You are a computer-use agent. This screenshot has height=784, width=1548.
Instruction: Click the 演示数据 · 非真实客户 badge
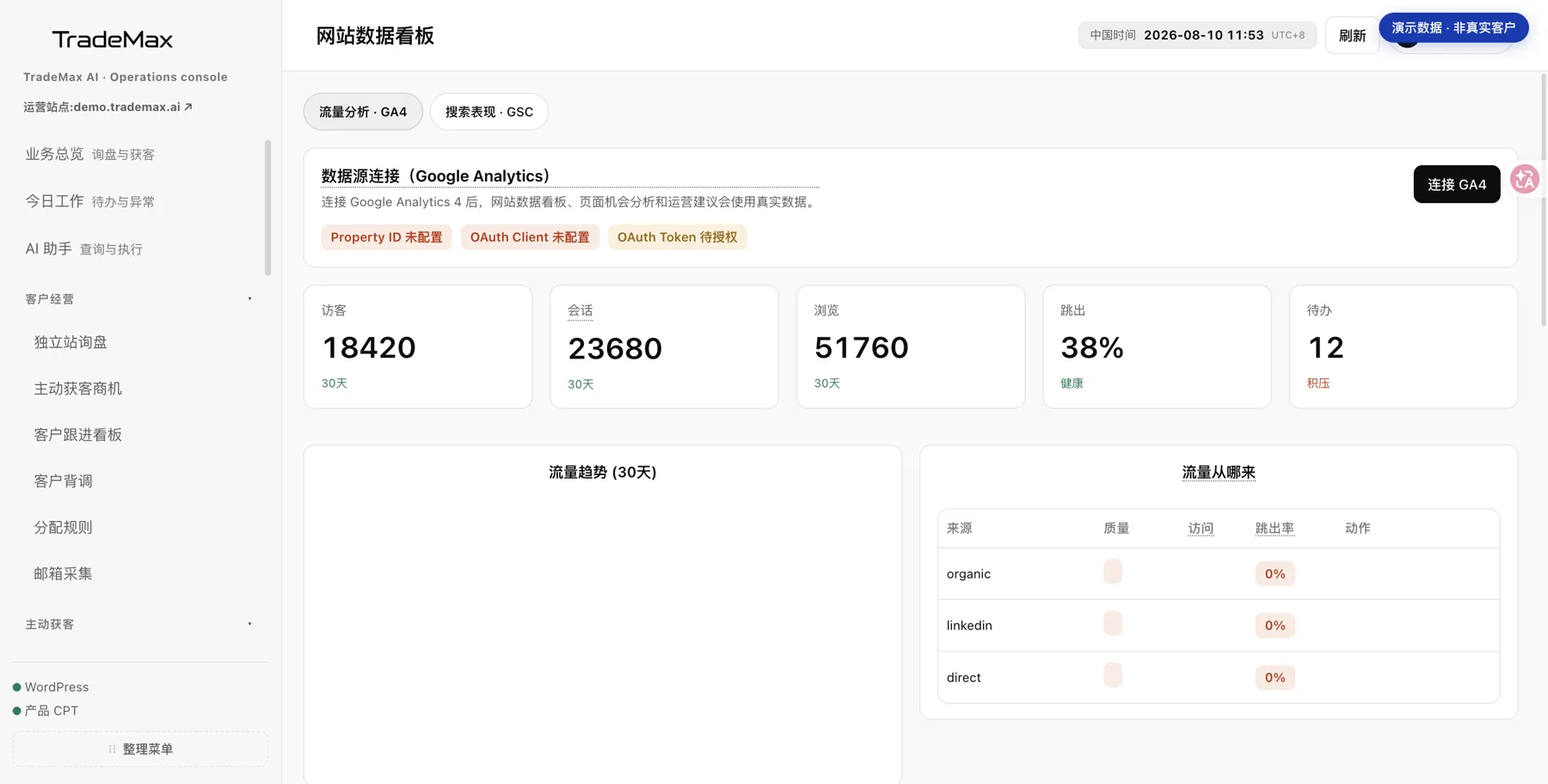pyautogui.click(x=1453, y=28)
